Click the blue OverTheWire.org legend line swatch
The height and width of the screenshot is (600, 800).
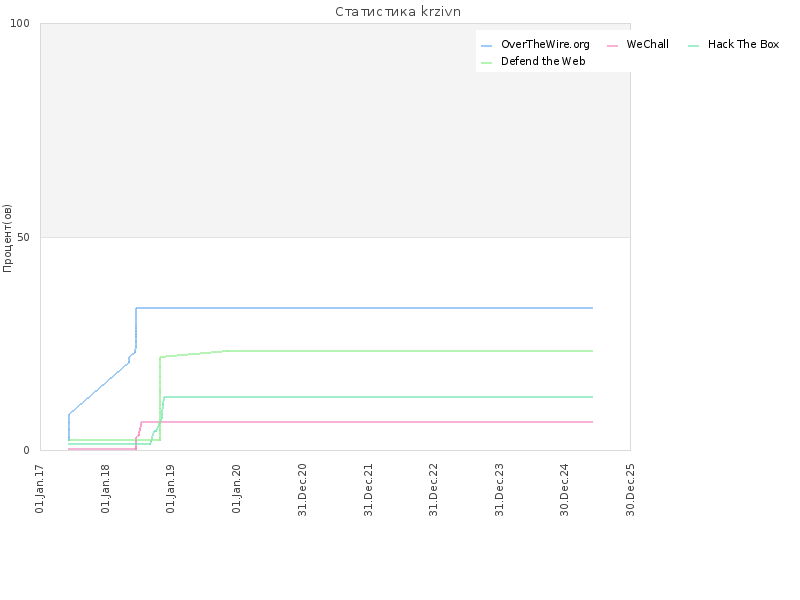(x=487, y=46)
